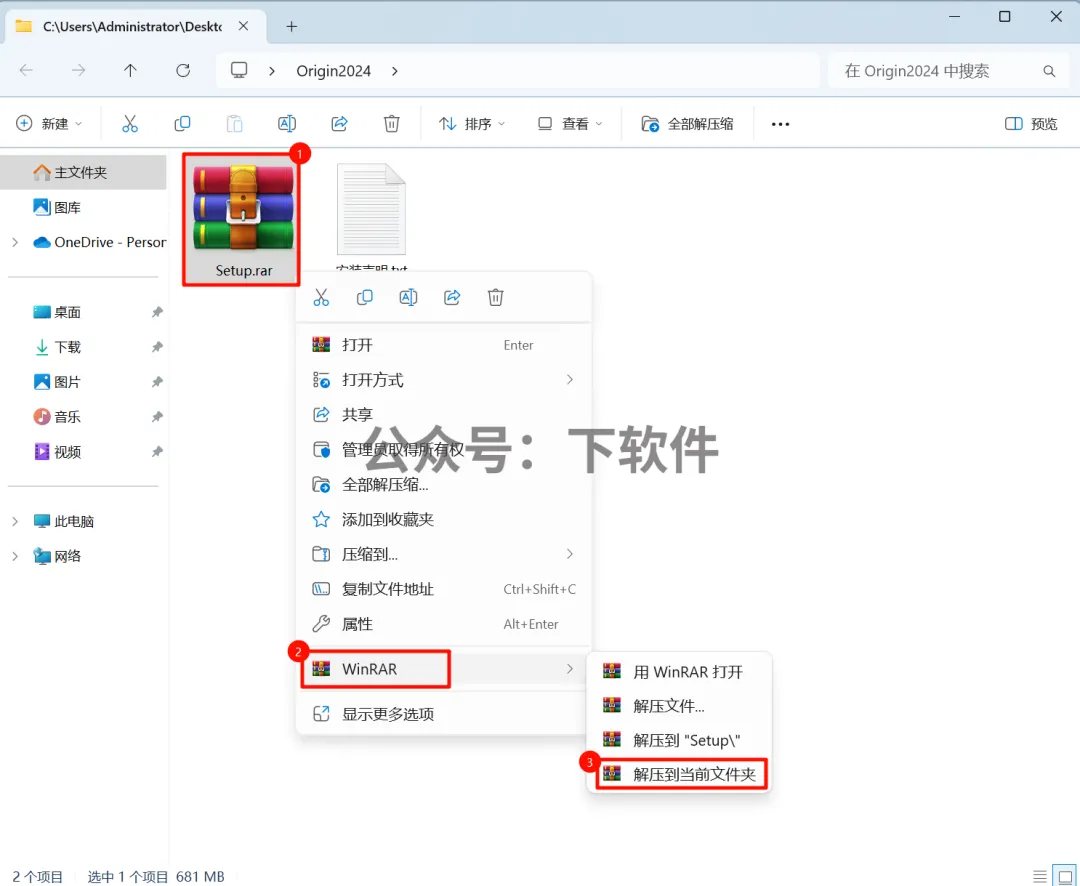The width and height of the screenshot is (1080, 886).
Task: Click Delete icon in context menu
Action: point(495,298)
